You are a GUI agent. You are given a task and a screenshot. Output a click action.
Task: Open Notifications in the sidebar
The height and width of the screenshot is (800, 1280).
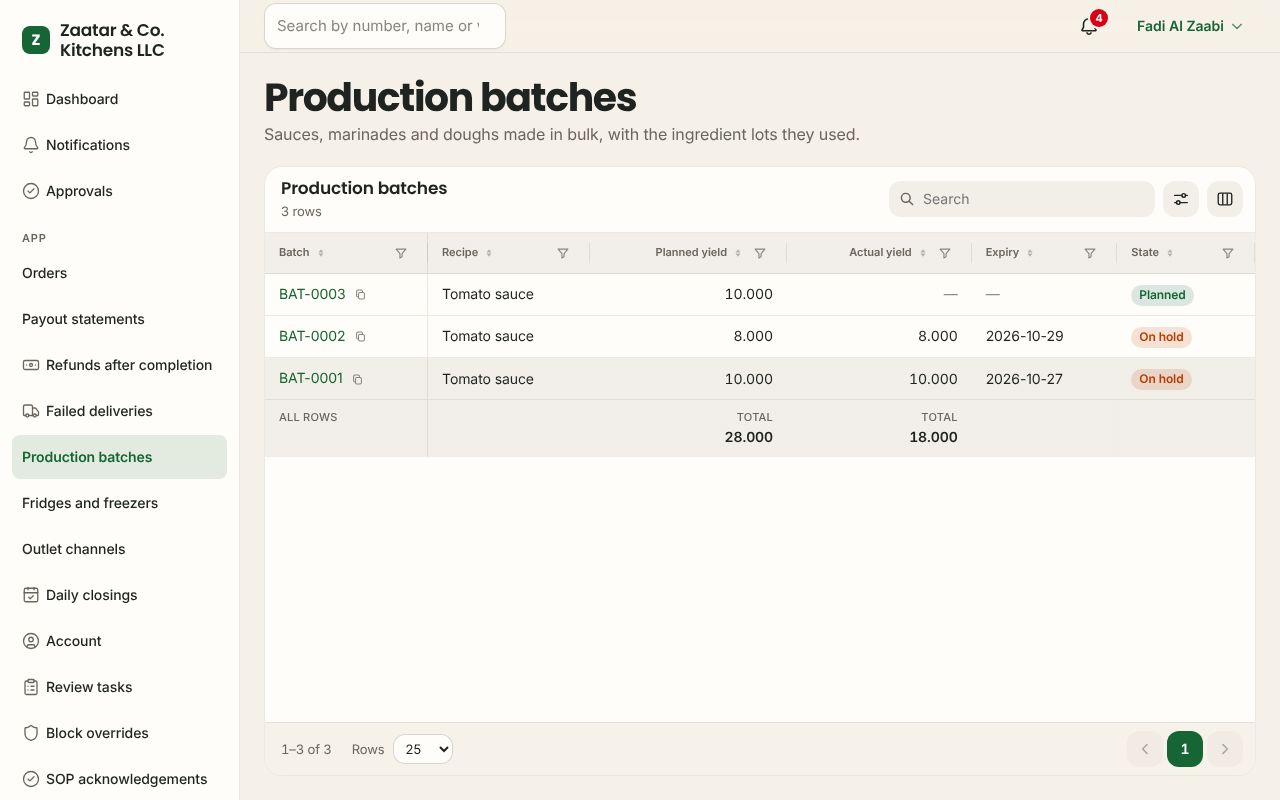(120, 145)
